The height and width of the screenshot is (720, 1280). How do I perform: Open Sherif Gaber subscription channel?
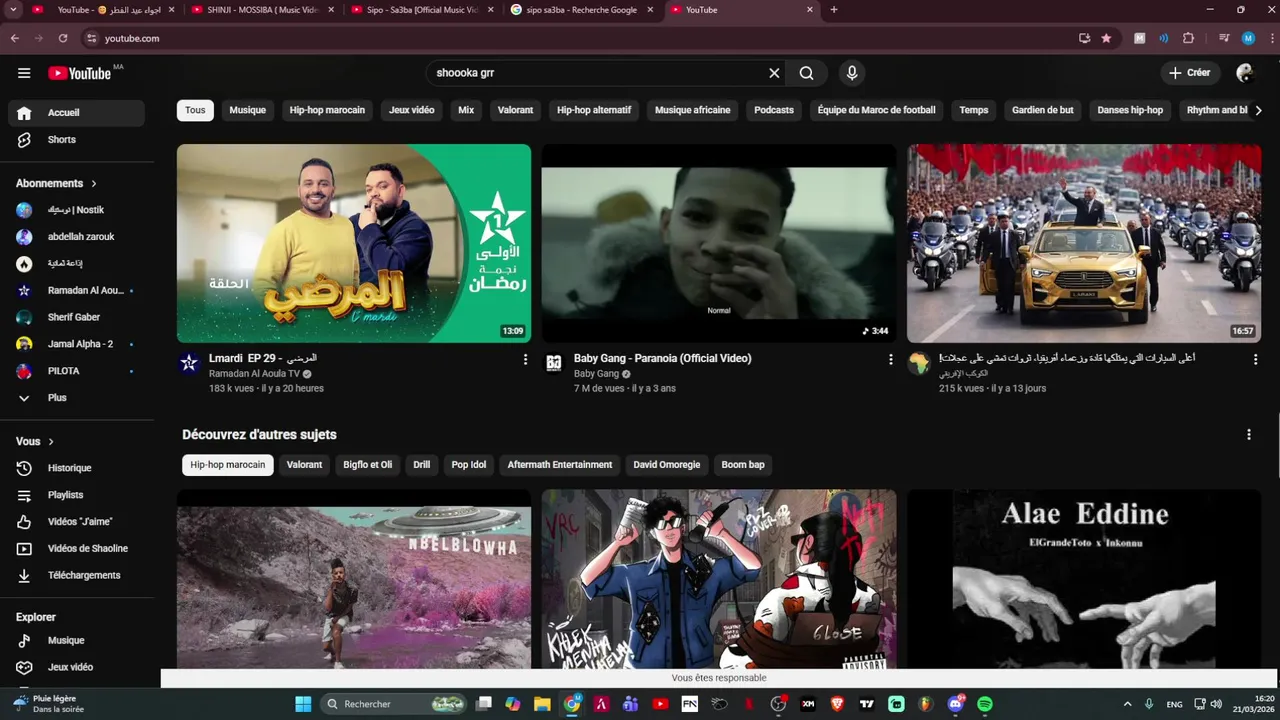pos(76,317)
